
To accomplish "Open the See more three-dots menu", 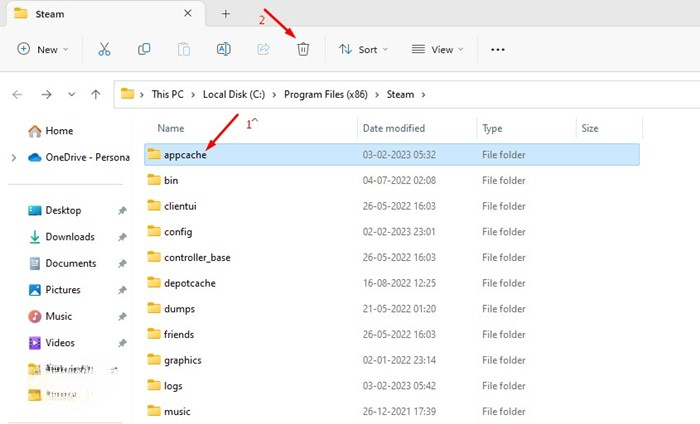I will click(x=498, y=50).
